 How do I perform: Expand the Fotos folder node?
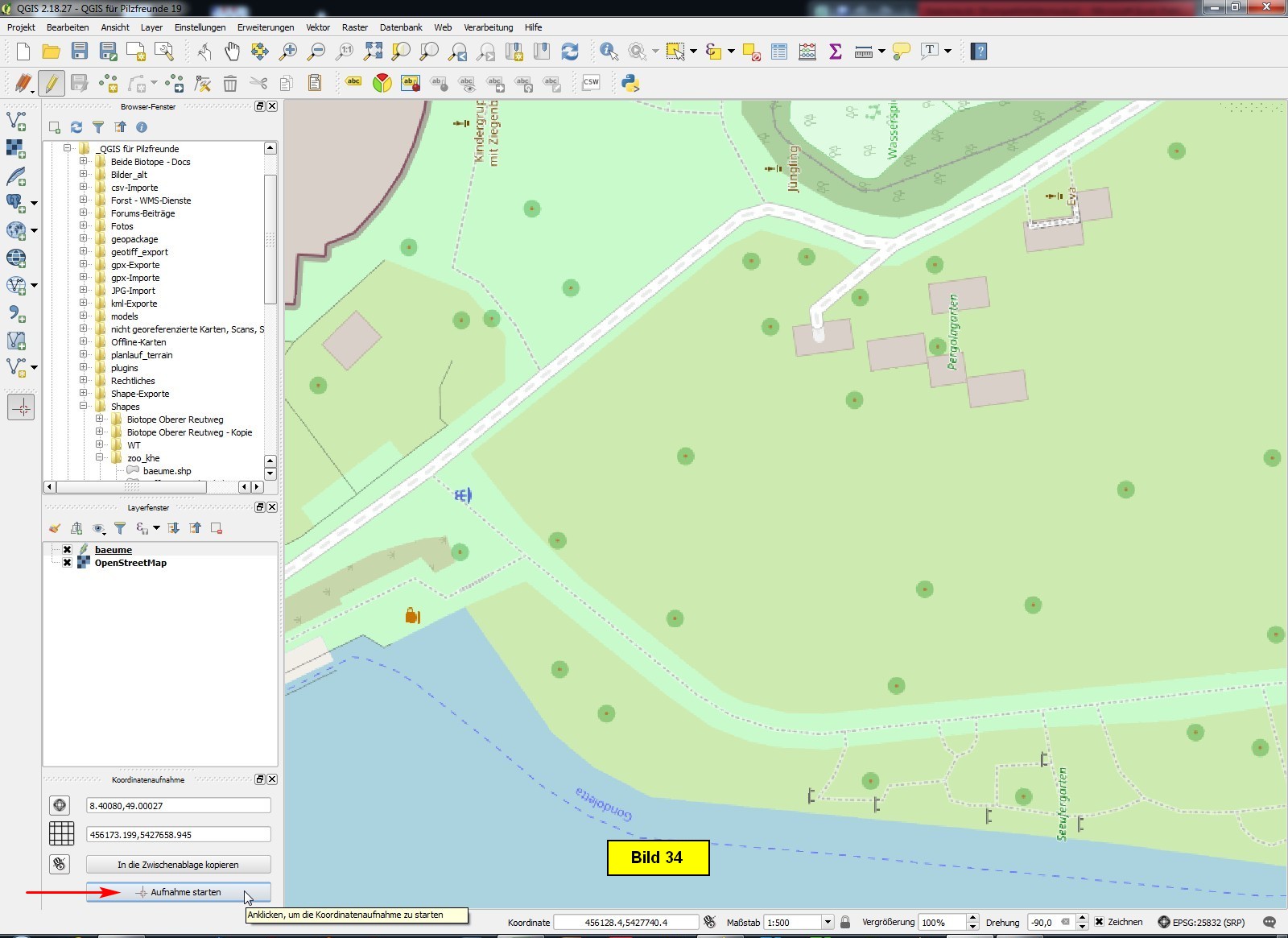click(83, 226)
